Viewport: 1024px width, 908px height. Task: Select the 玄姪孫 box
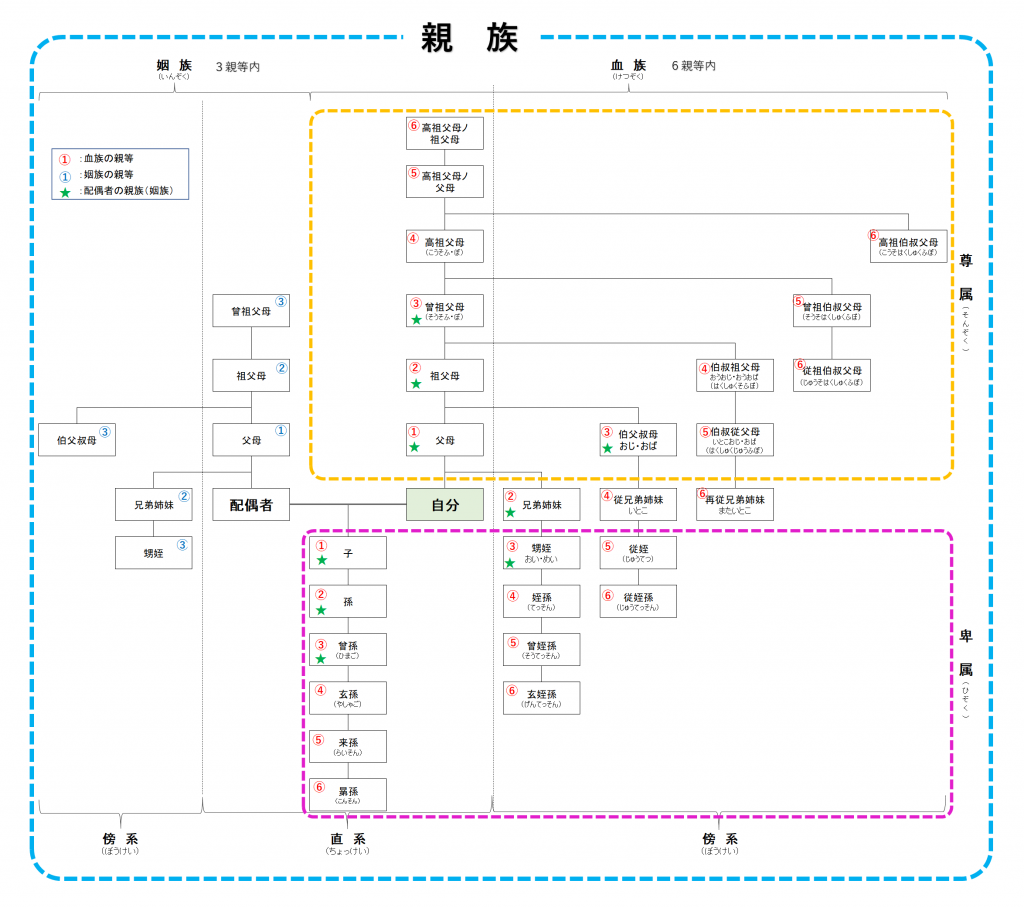tap(541, 698)
